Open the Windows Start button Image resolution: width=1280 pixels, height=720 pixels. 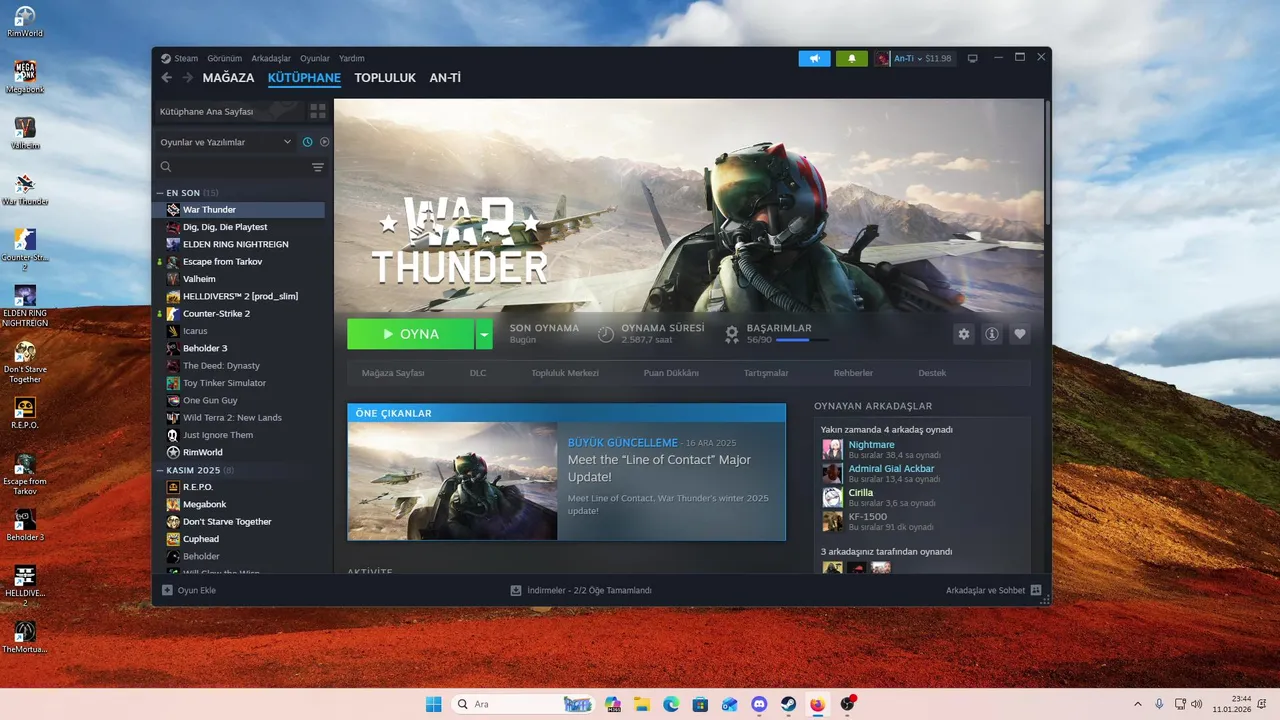click(x=434, y=704)
